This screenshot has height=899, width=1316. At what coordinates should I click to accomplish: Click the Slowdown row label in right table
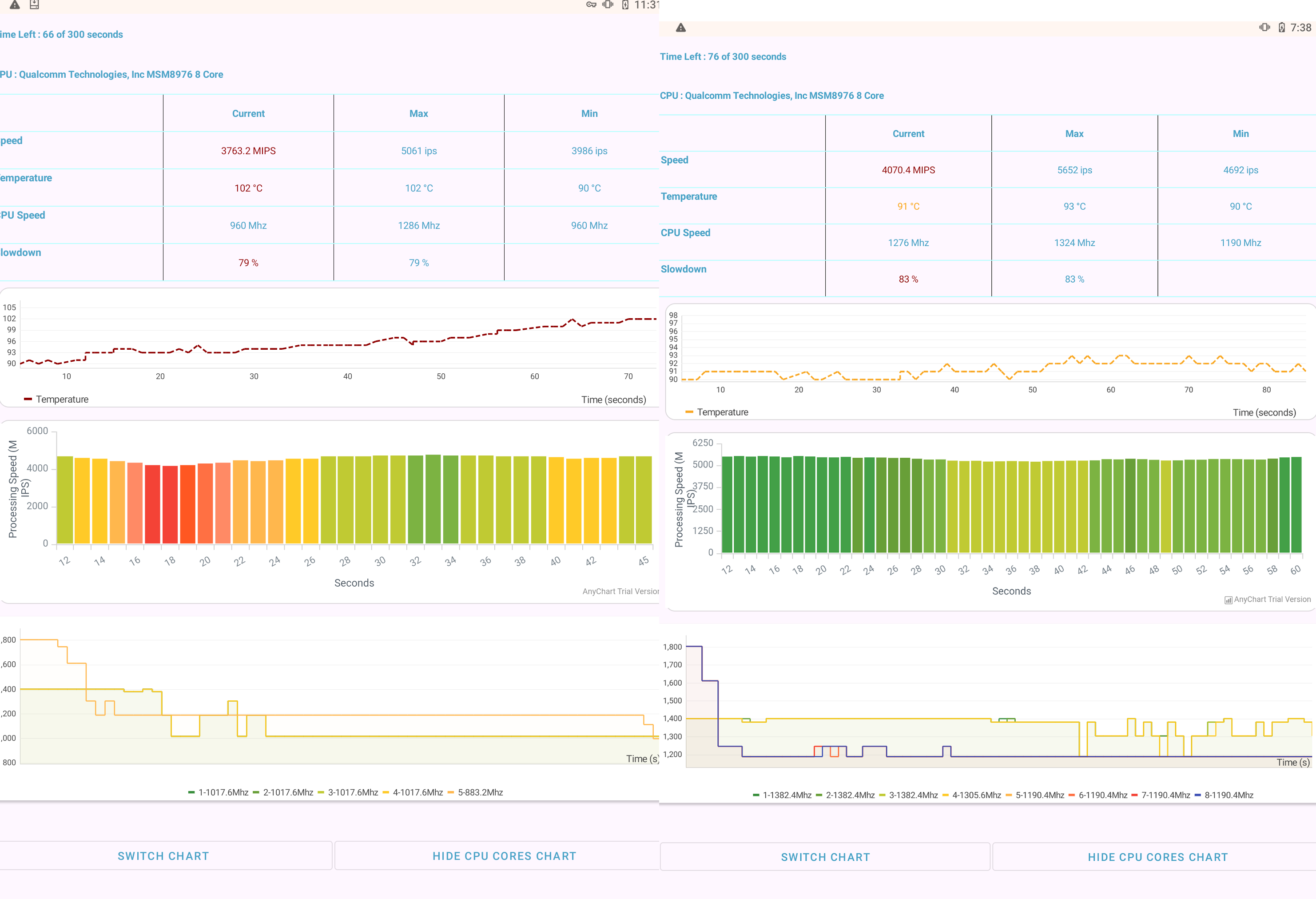[x=684, y=269]
